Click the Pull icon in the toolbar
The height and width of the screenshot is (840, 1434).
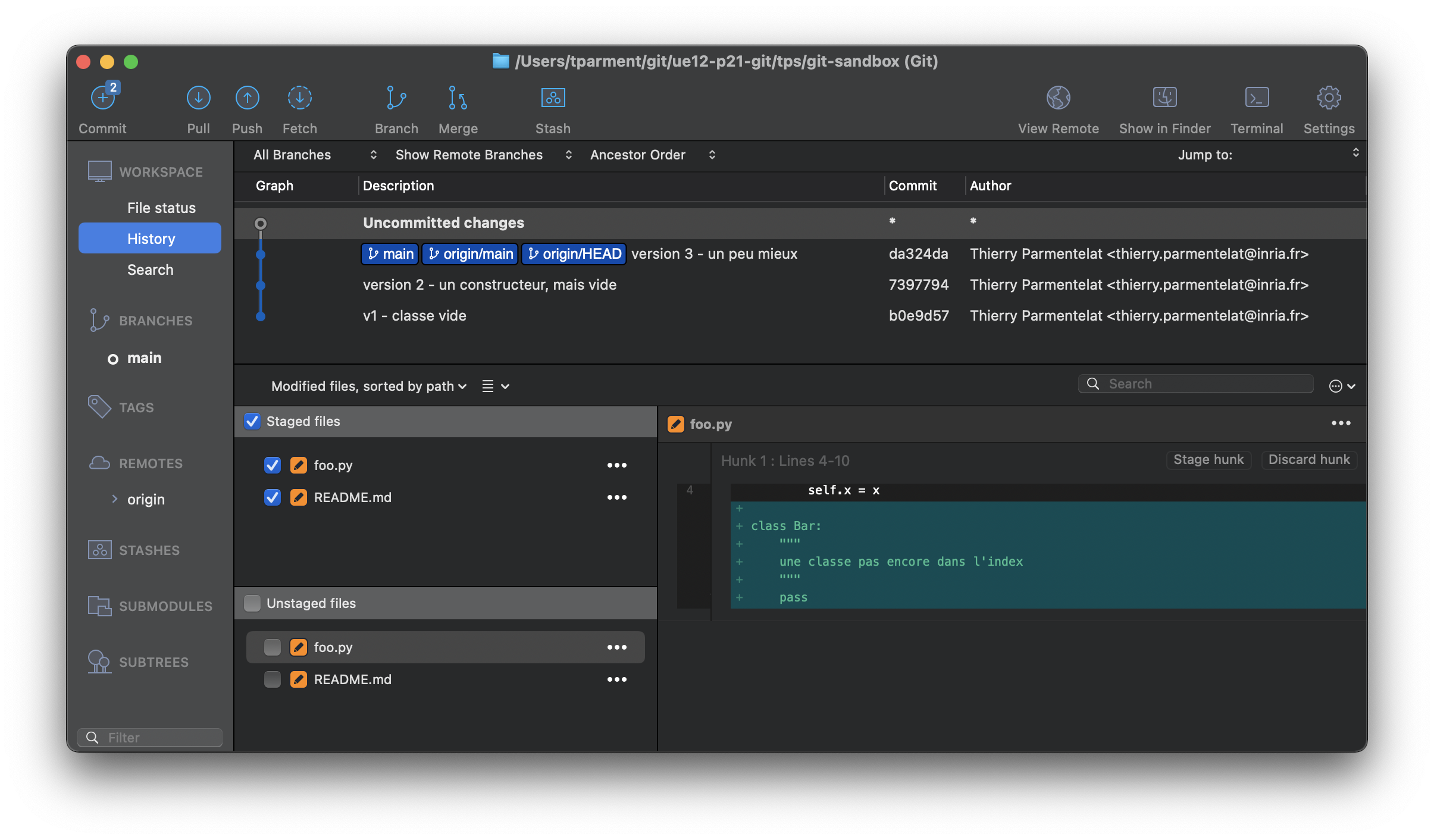(x=198, y=98)
